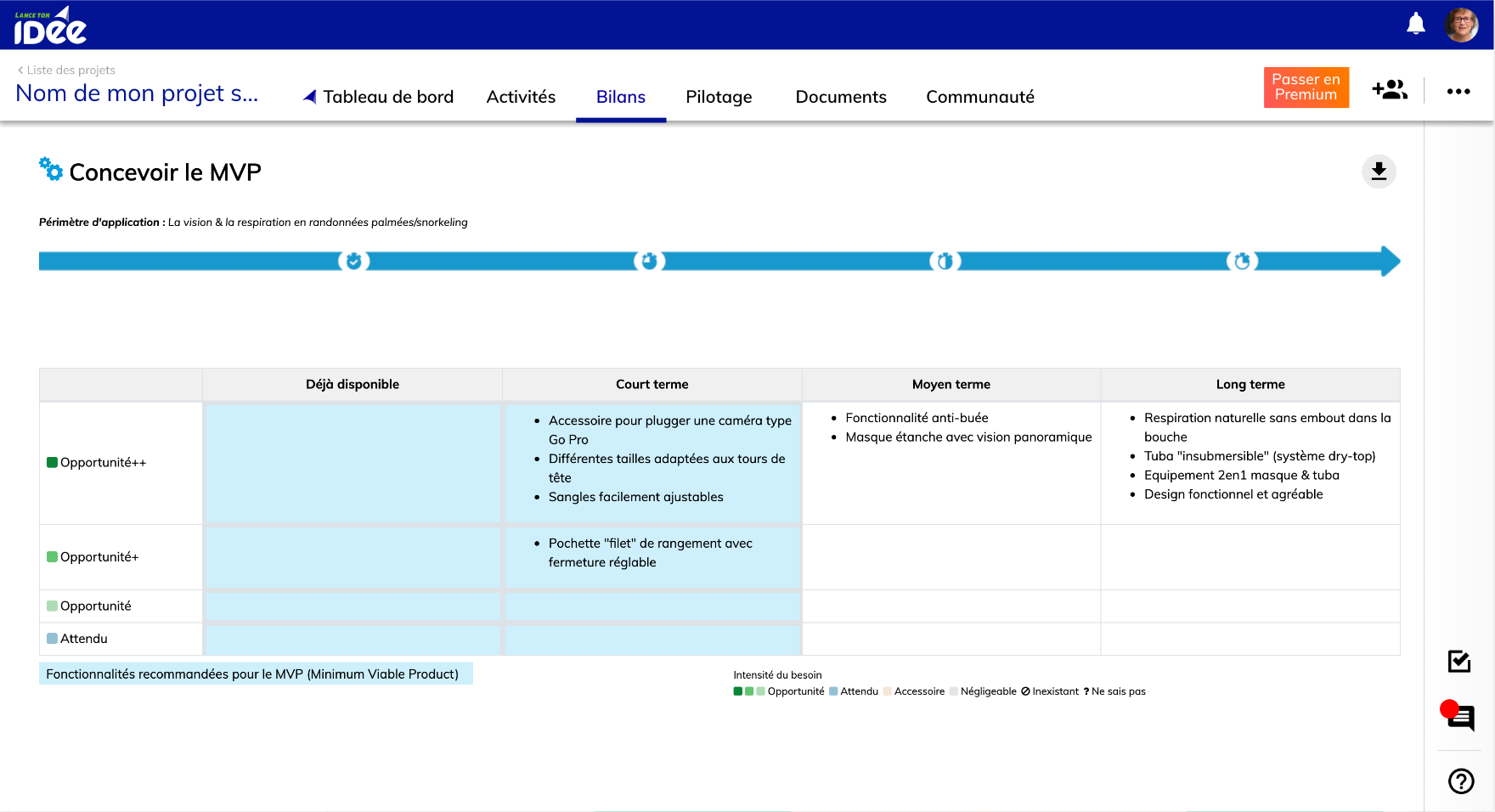Select the third timeline milestone marker
Viewport: 1495px width, 812px height.
(x=945, y=261)
